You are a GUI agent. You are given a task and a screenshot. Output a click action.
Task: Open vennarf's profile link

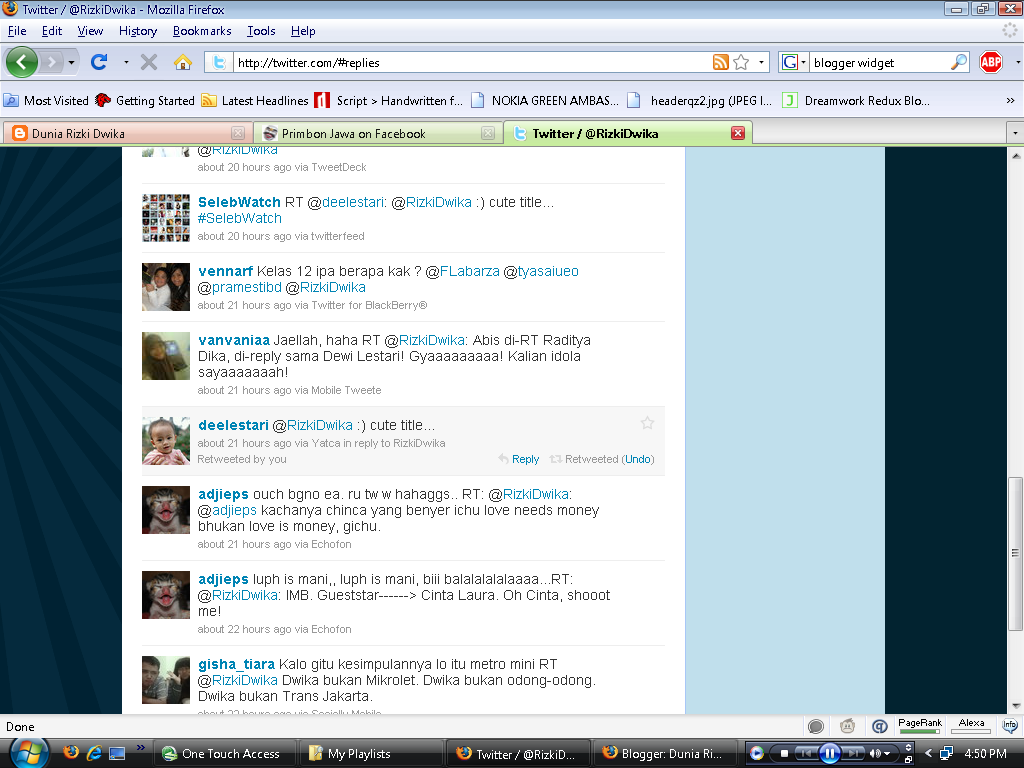(225, 271)
